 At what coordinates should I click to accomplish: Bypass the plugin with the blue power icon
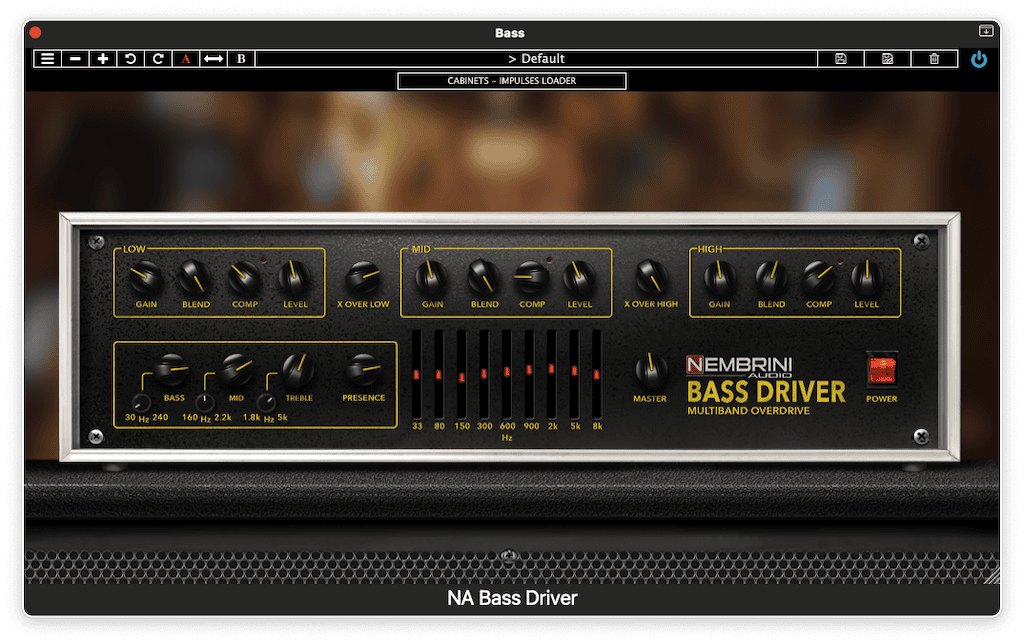(978, 59)
